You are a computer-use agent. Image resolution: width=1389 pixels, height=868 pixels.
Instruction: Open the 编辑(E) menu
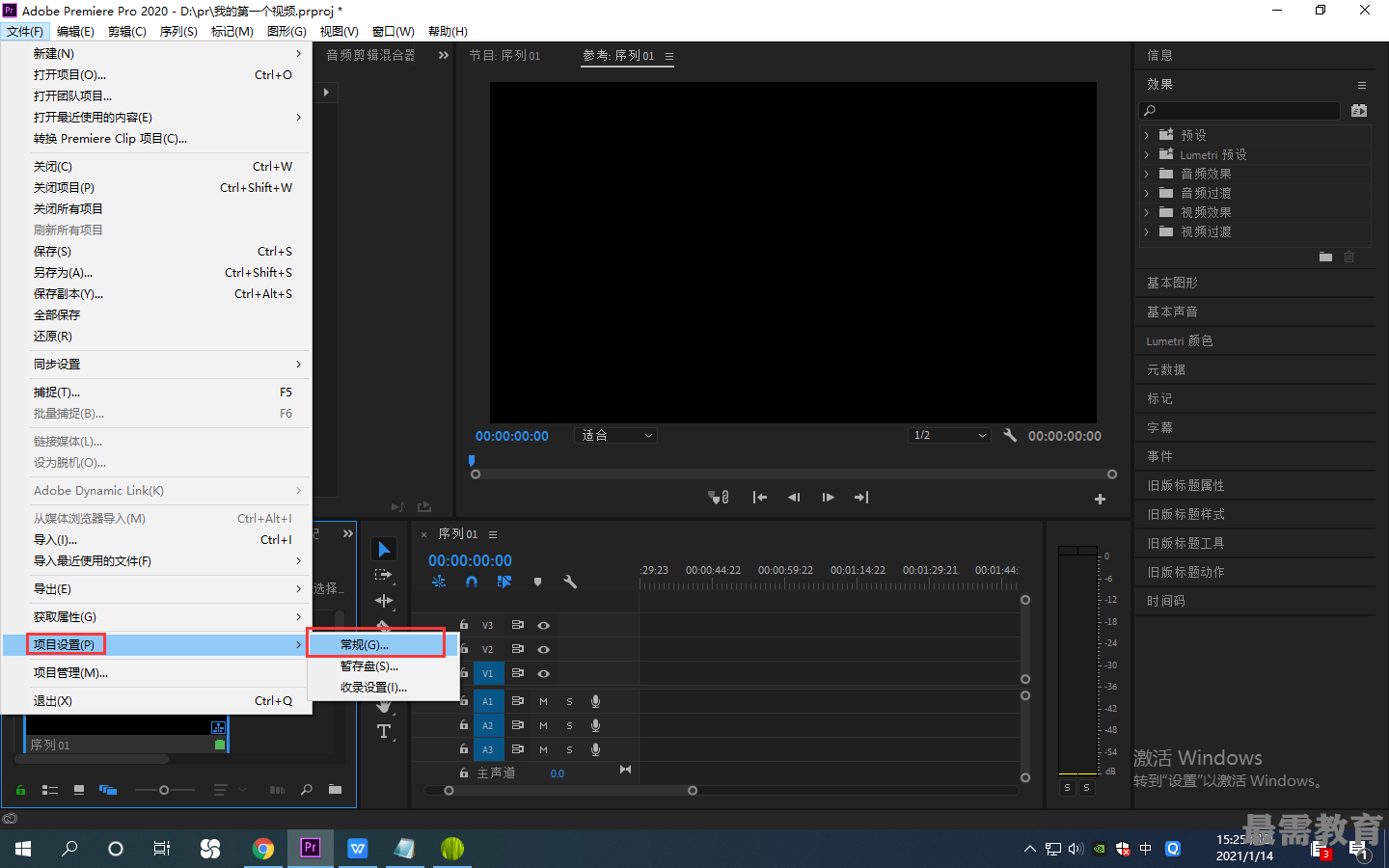[75, 31]
